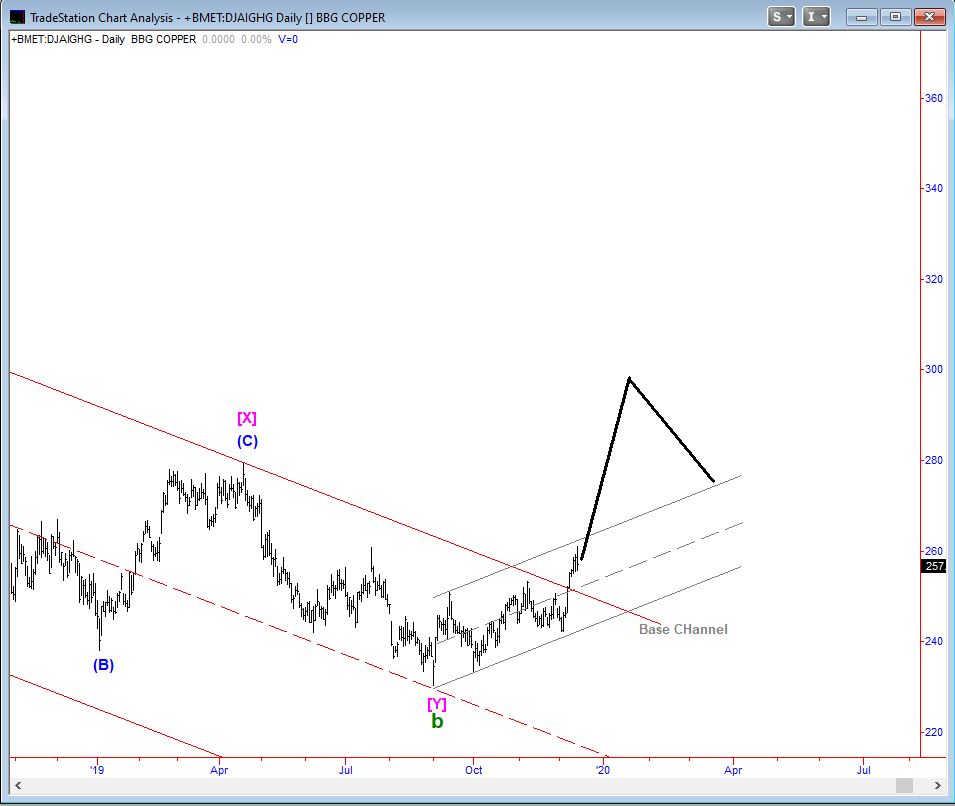Click the 280 price axis label
The height and width of the screenshot is (806, 955).
coord(934,460)
